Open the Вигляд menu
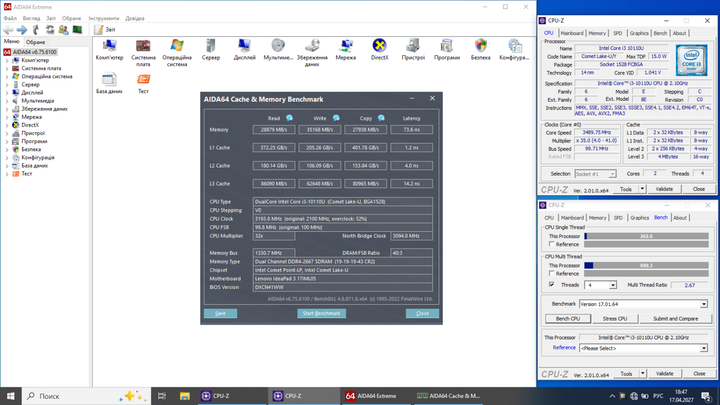The height and width of the screenshot is (405, 720). pyautogui.click(x=31, y=18)
